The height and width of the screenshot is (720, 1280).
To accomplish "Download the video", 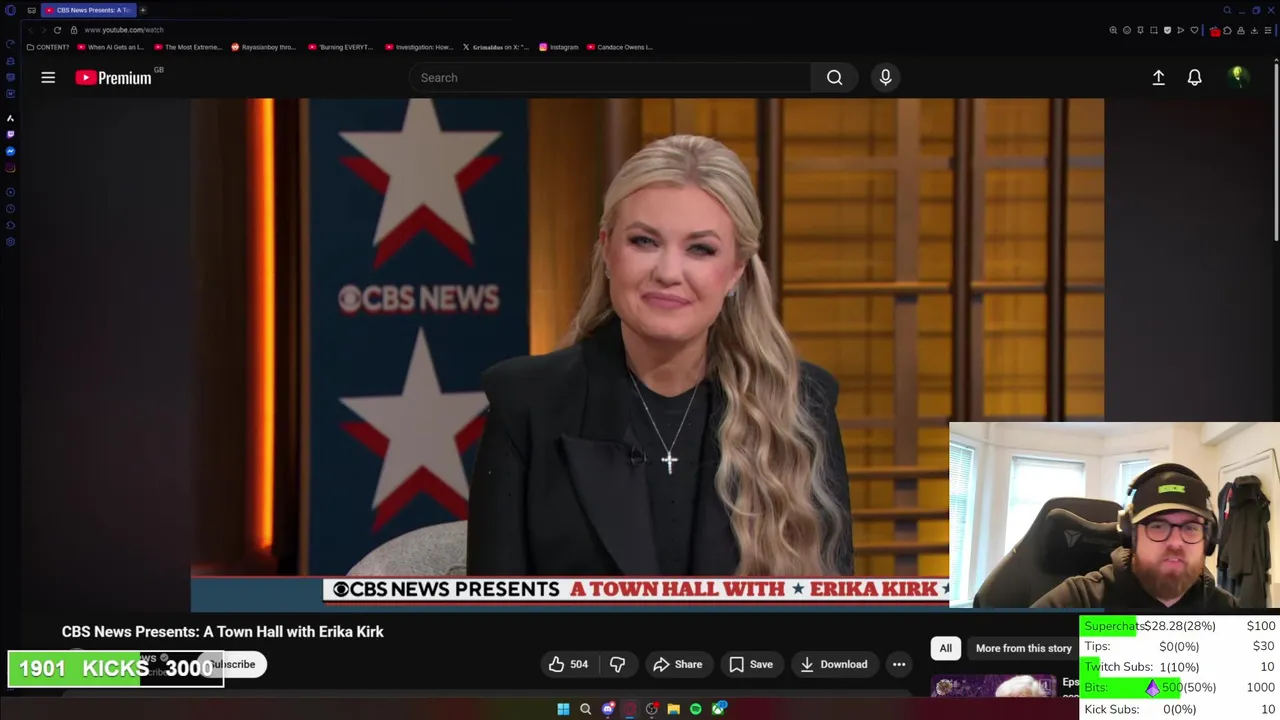I will (x=833, y=664).
